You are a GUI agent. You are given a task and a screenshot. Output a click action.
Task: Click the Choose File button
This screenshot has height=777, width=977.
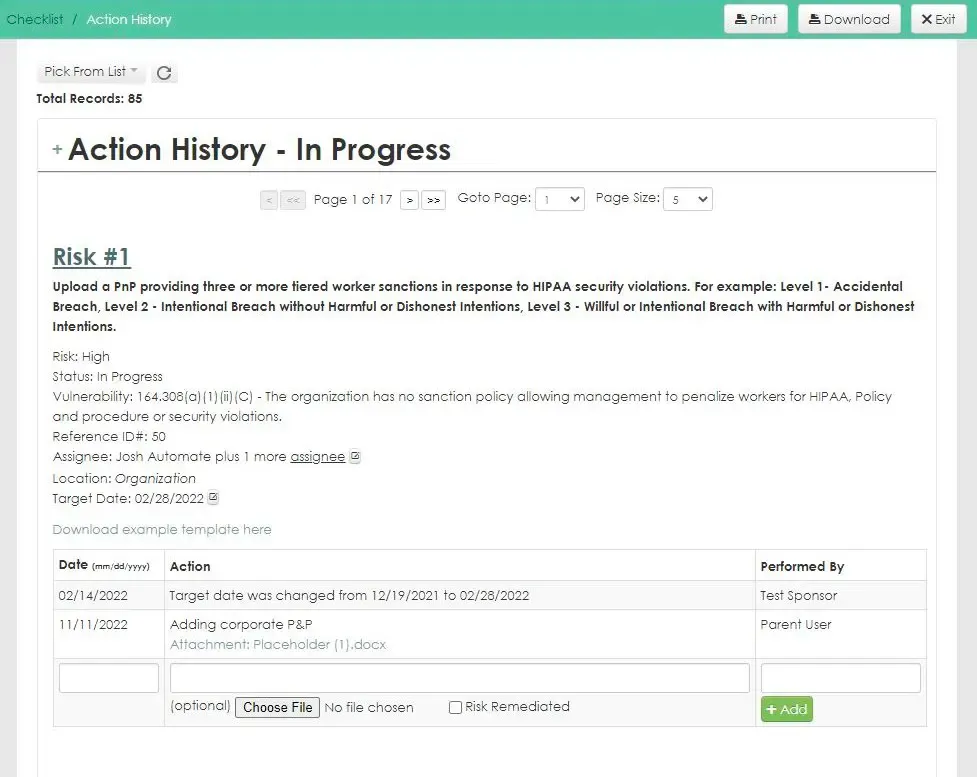pos(277,707)
